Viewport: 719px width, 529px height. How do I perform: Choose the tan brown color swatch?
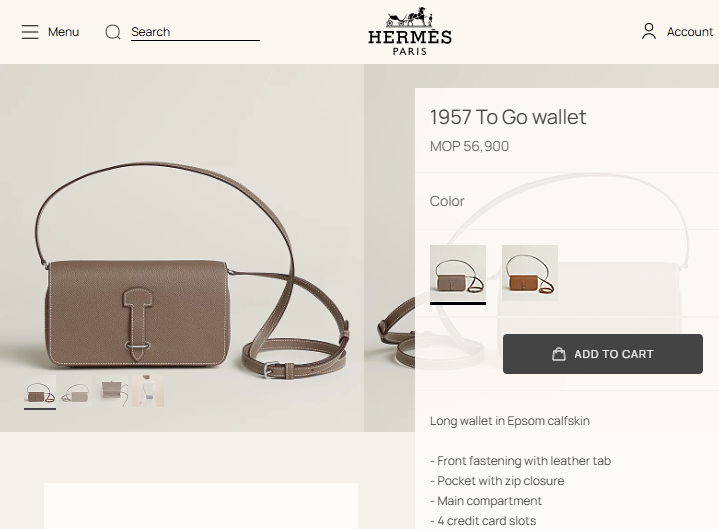pos(530,273)
